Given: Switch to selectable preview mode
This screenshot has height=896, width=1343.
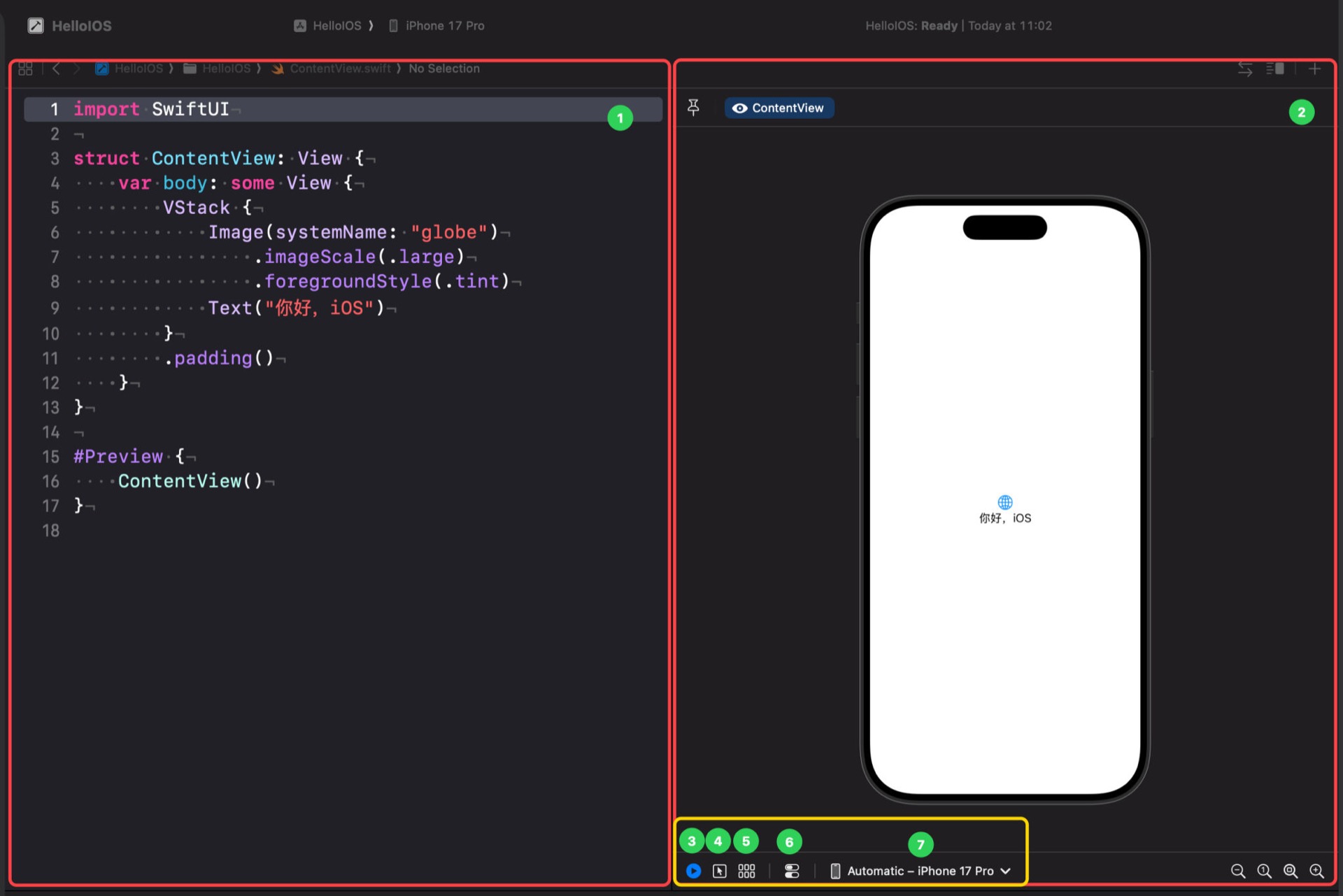Looking at the screenshot, I should point(719,871).
